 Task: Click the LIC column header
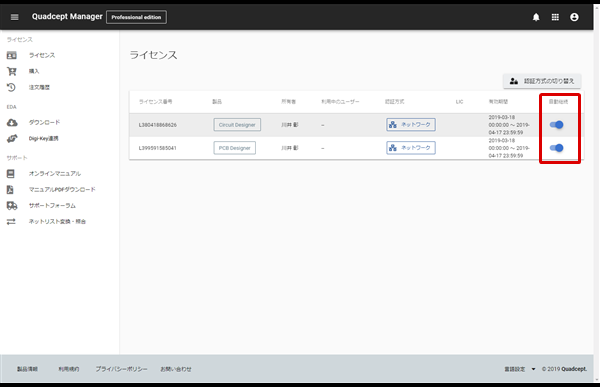click(x=460, y=102)
